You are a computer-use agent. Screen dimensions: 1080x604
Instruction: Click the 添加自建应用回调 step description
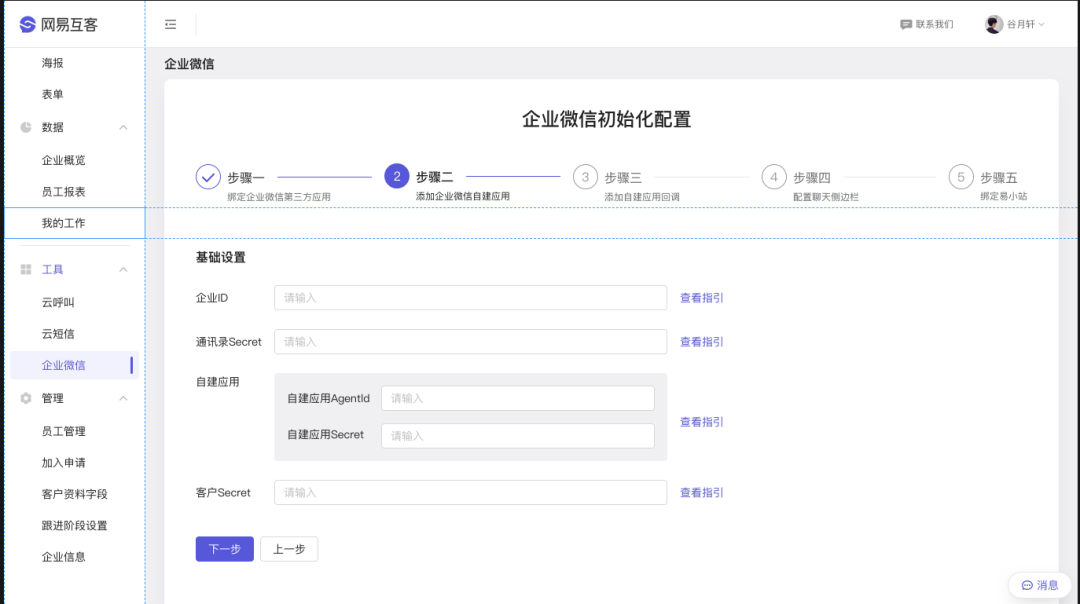[x=642, y=197]
